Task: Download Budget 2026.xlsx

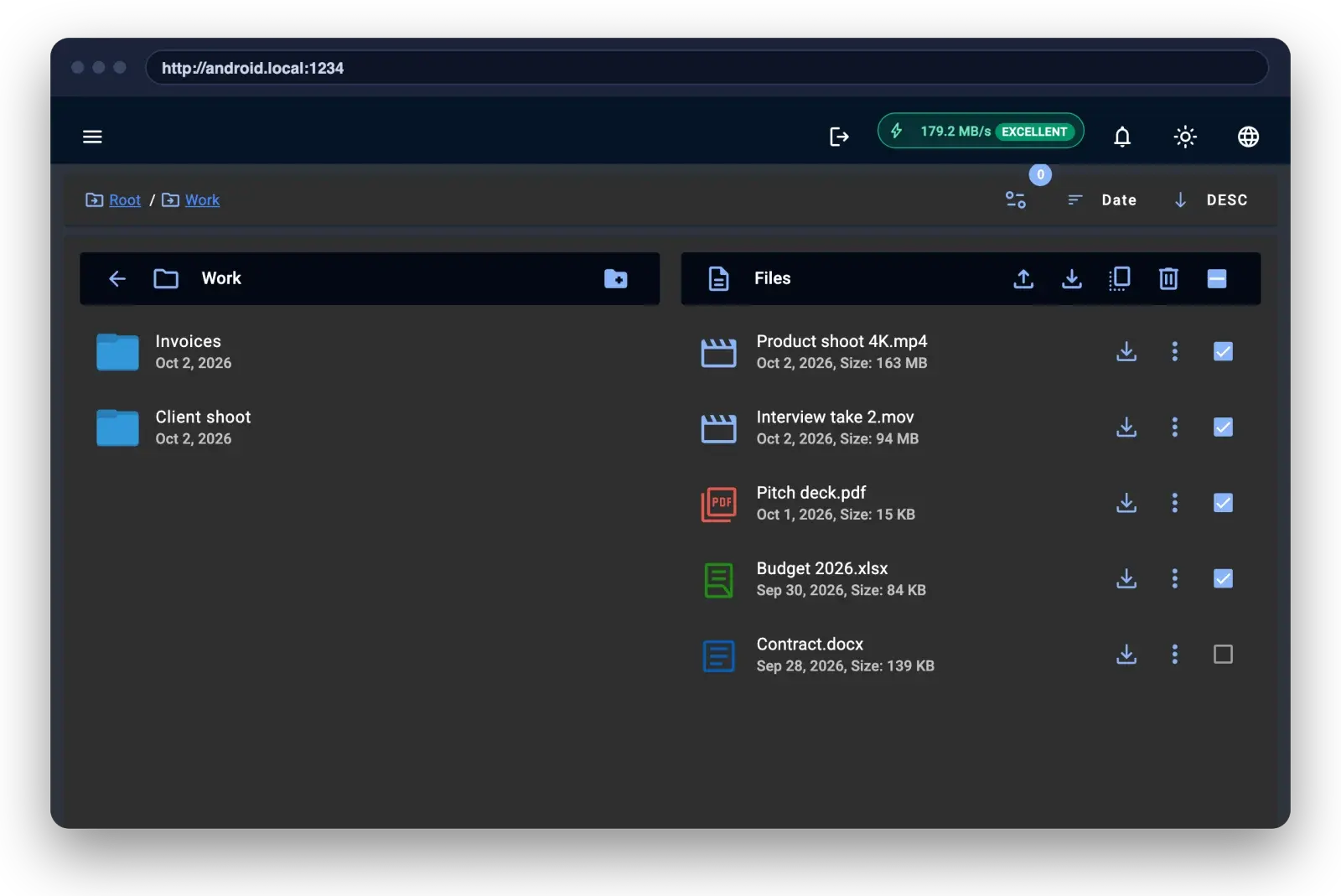Action: [1126, 578]
